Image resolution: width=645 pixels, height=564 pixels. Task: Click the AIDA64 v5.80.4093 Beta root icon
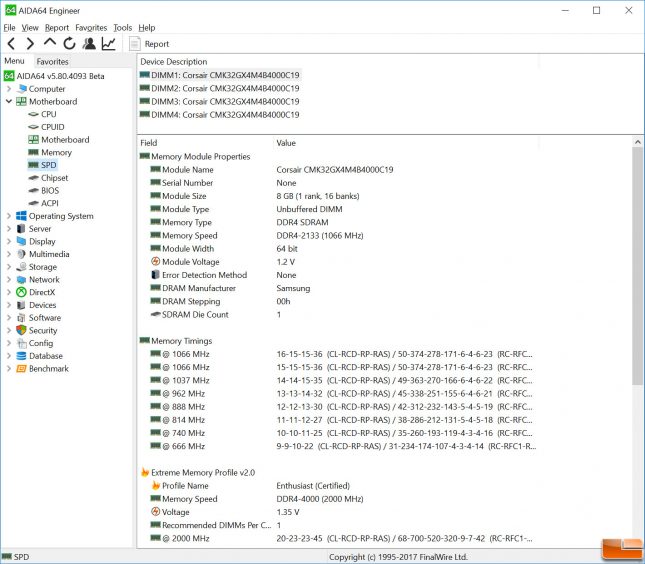9,76
